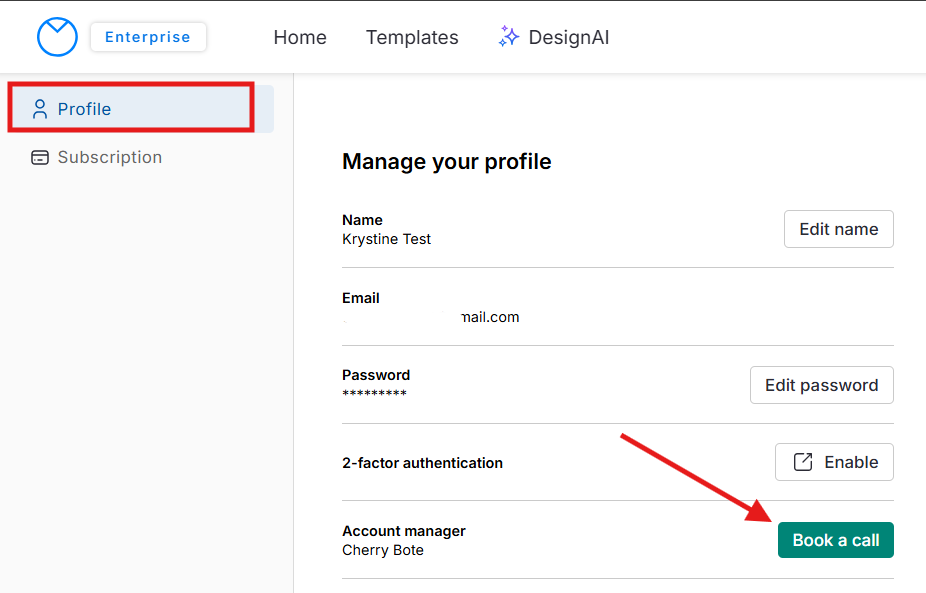
Task: Click the circular app logo icon
Action: pos(57,37)
